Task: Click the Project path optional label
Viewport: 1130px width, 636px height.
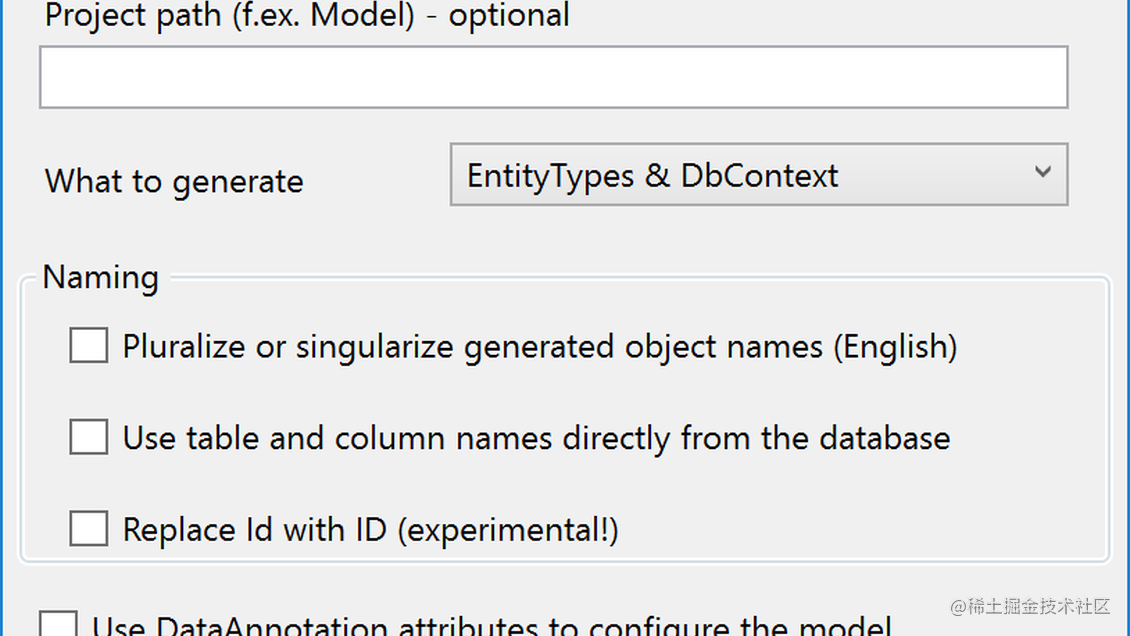Action: [307, 16]
